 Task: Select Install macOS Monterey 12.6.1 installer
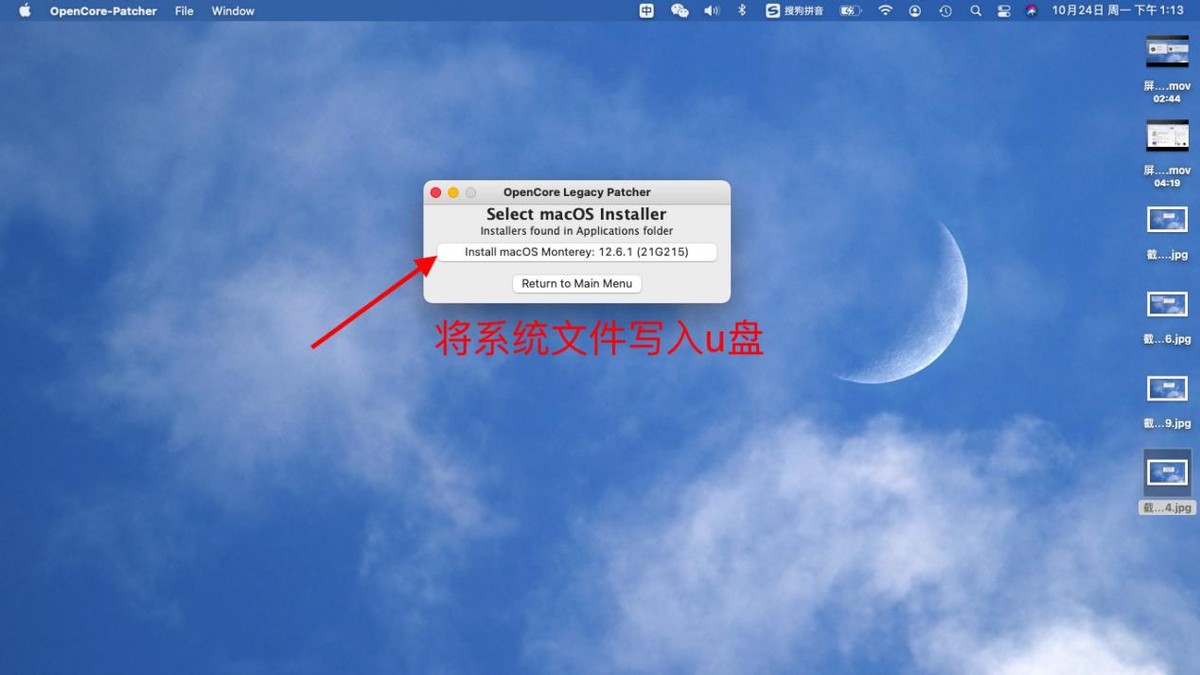577,251
